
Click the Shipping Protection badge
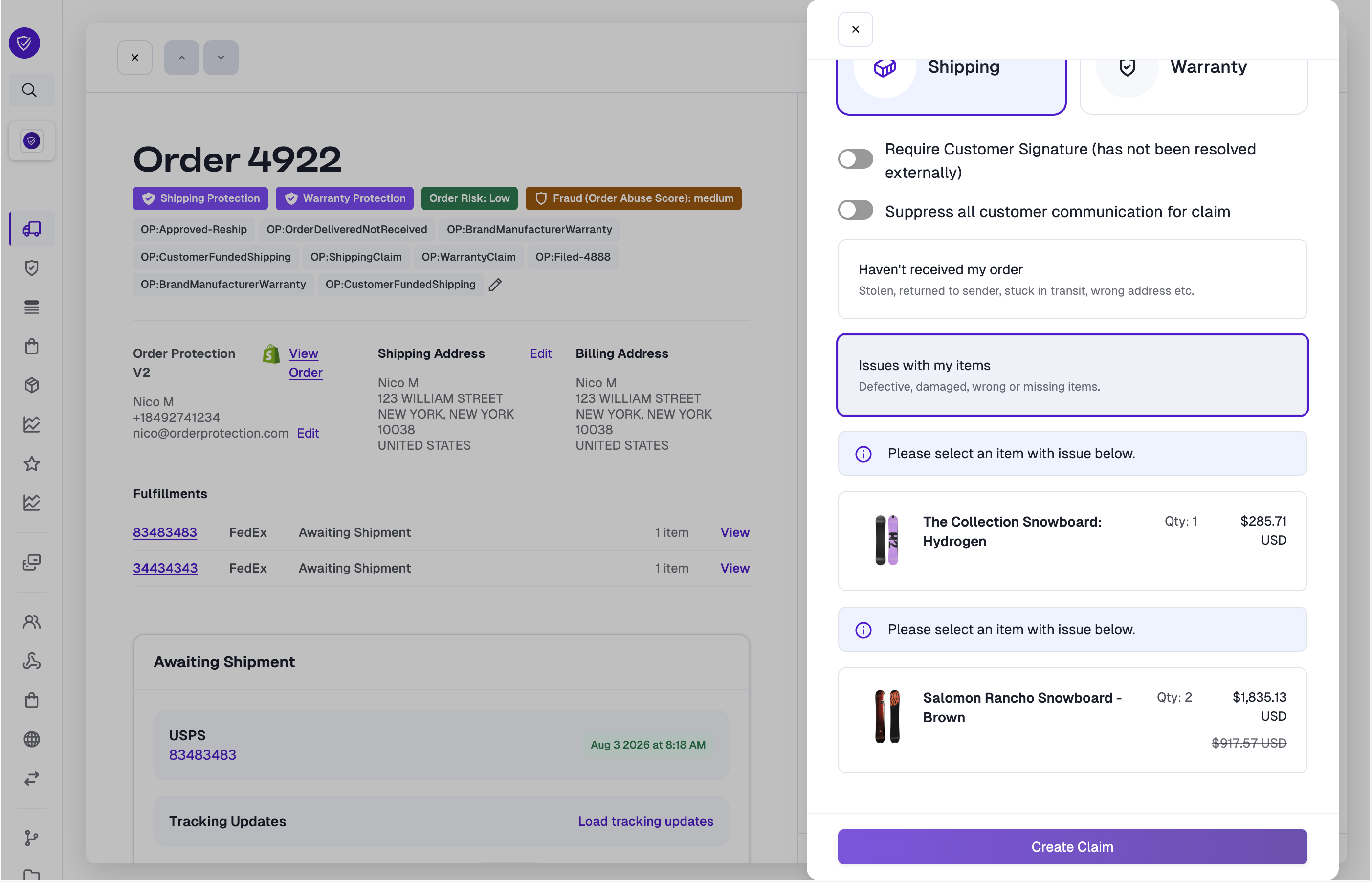click(200, 198)
